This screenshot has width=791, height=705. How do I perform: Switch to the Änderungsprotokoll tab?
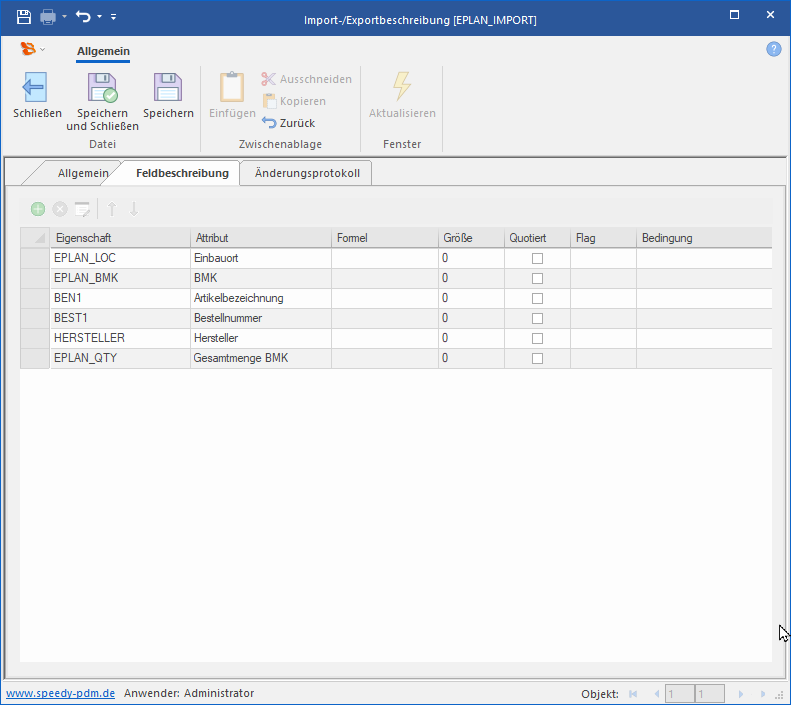click(306, 173)
